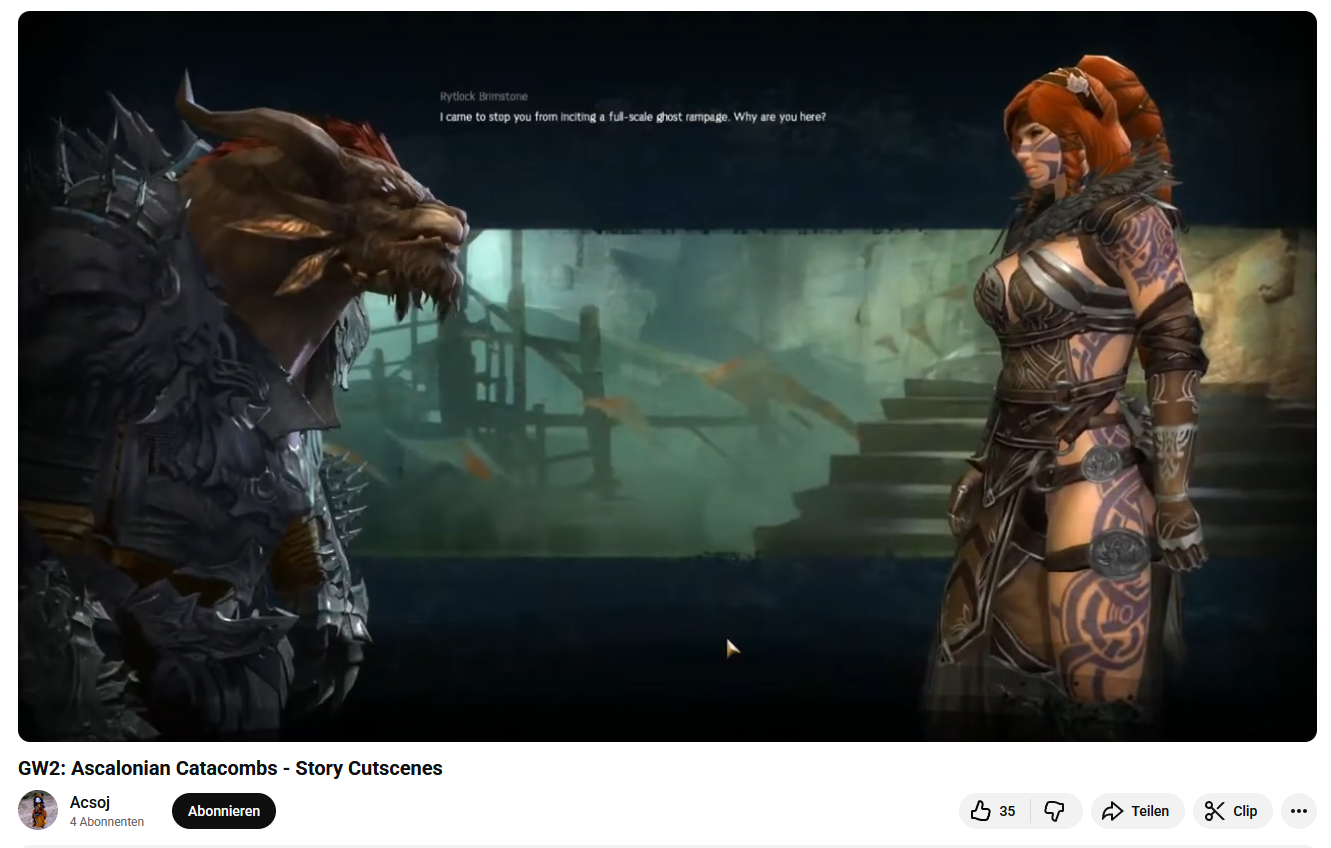The width and height of the screenshot is (1331, 848).
Task: Click the Abonnieren subscribe button
Action: click(x=224, y=811)
